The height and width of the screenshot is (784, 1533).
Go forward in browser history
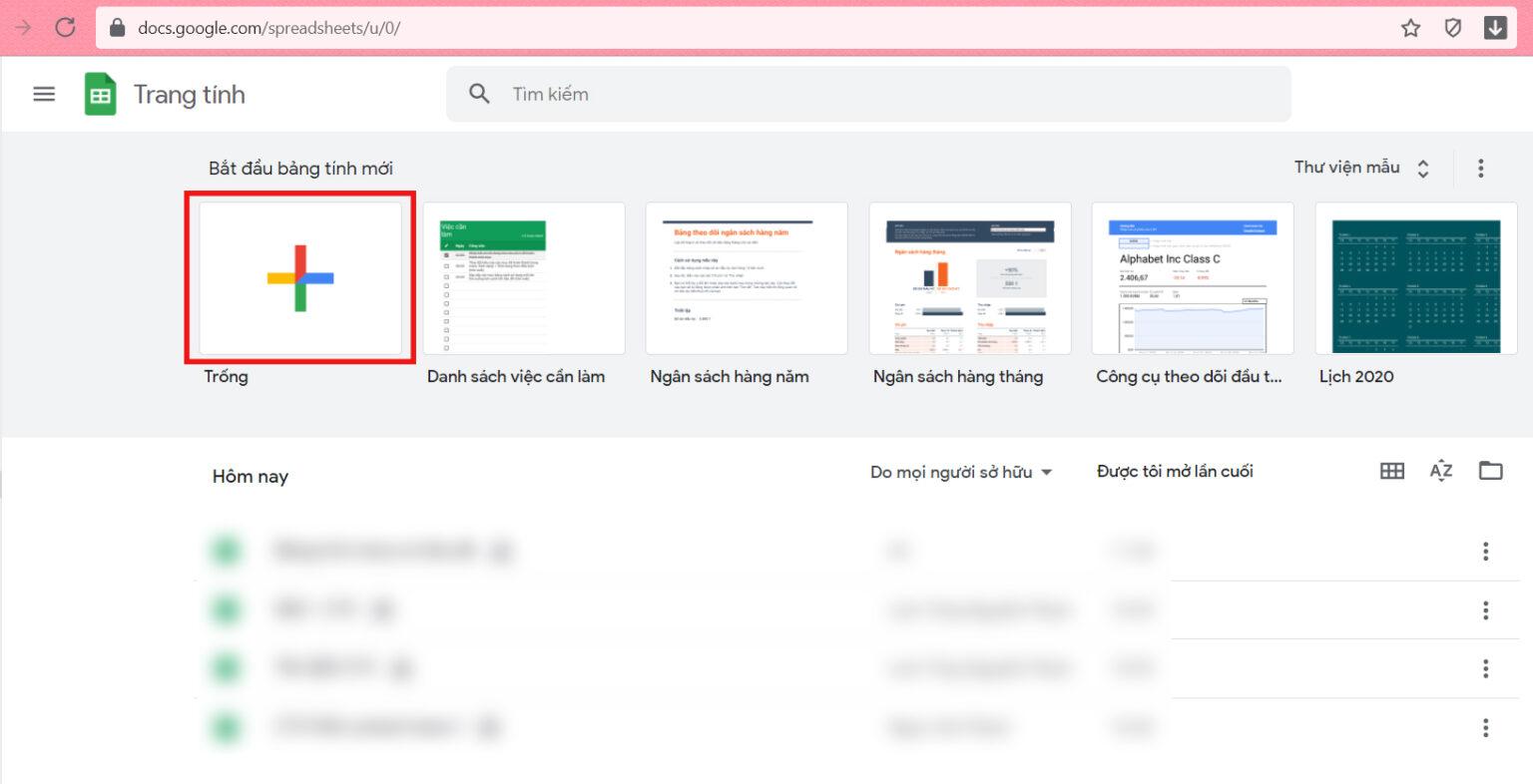coord(22,27)
